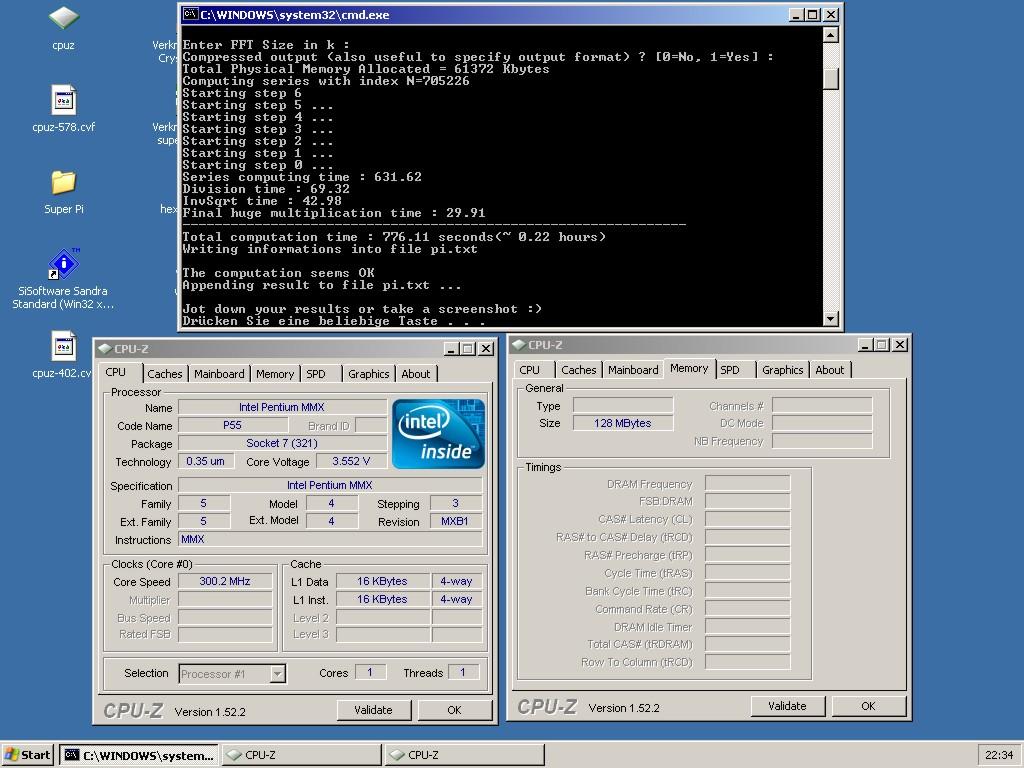Open the Windows Start button
The height and width of the screenshot is (768, 1024).
[x=27, y=755]
